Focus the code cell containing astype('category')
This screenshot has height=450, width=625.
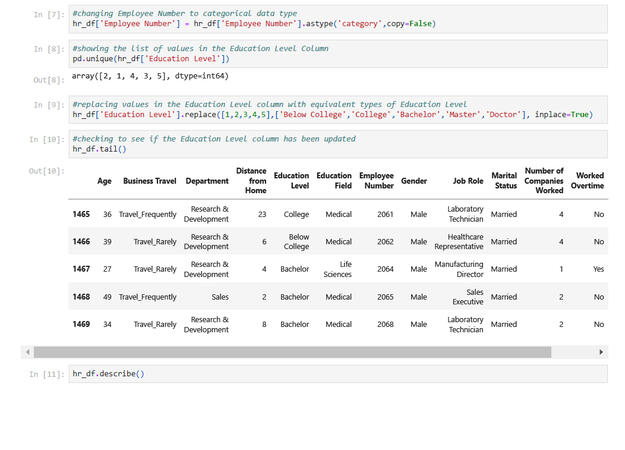338,19
